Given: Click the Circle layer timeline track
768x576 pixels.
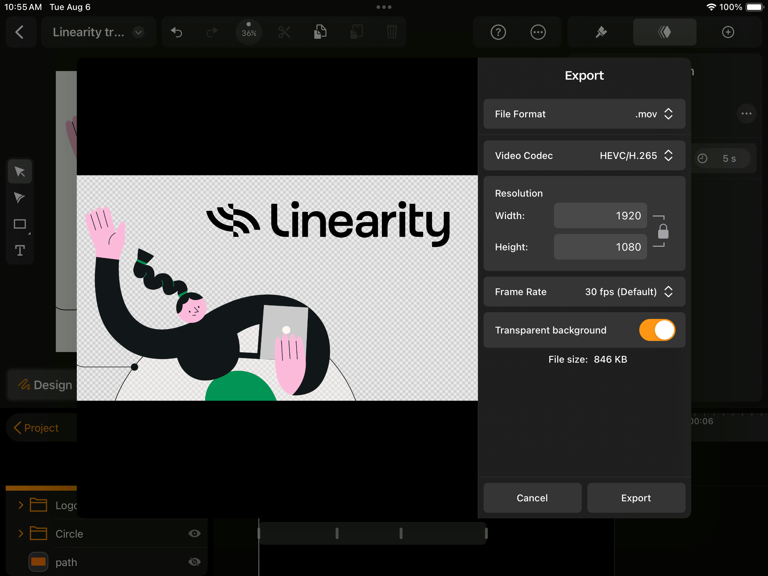Looking at the screenshot, I should [x=372, y=533].
